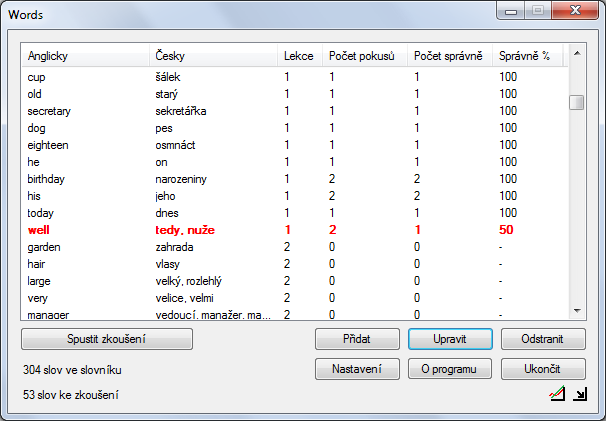The image size is (606, 421).
Task: Remove word using Odstranit button
Action: tap(543, 339)
